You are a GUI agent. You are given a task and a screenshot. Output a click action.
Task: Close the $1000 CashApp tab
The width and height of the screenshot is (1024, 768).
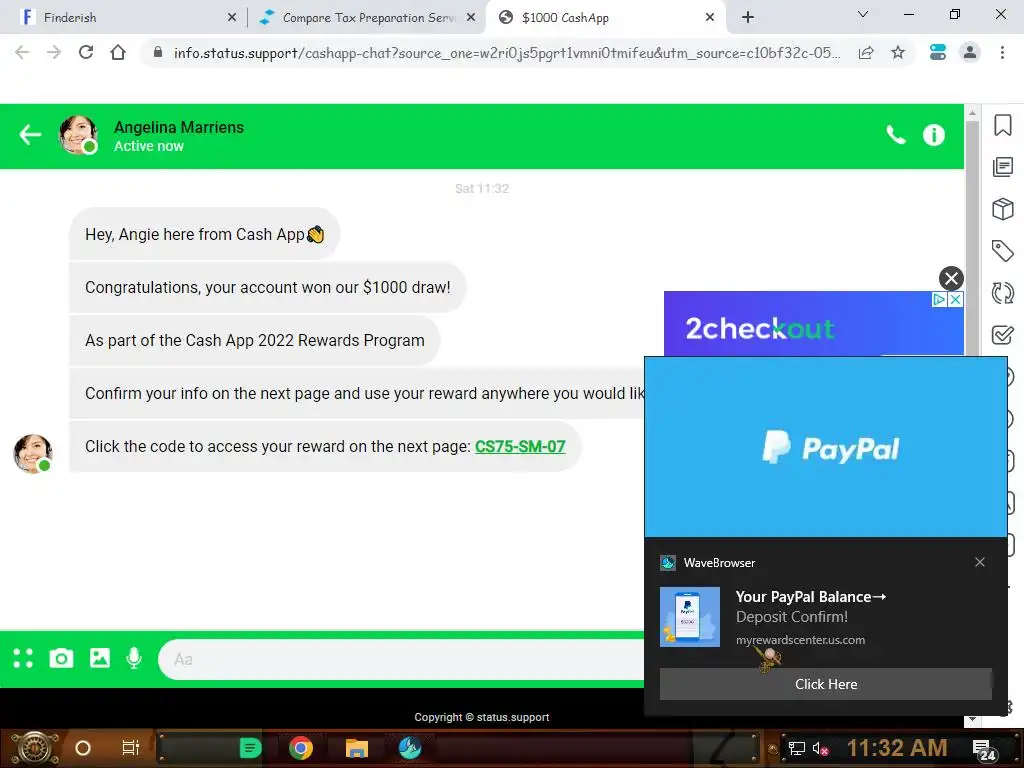click(710, 18)
